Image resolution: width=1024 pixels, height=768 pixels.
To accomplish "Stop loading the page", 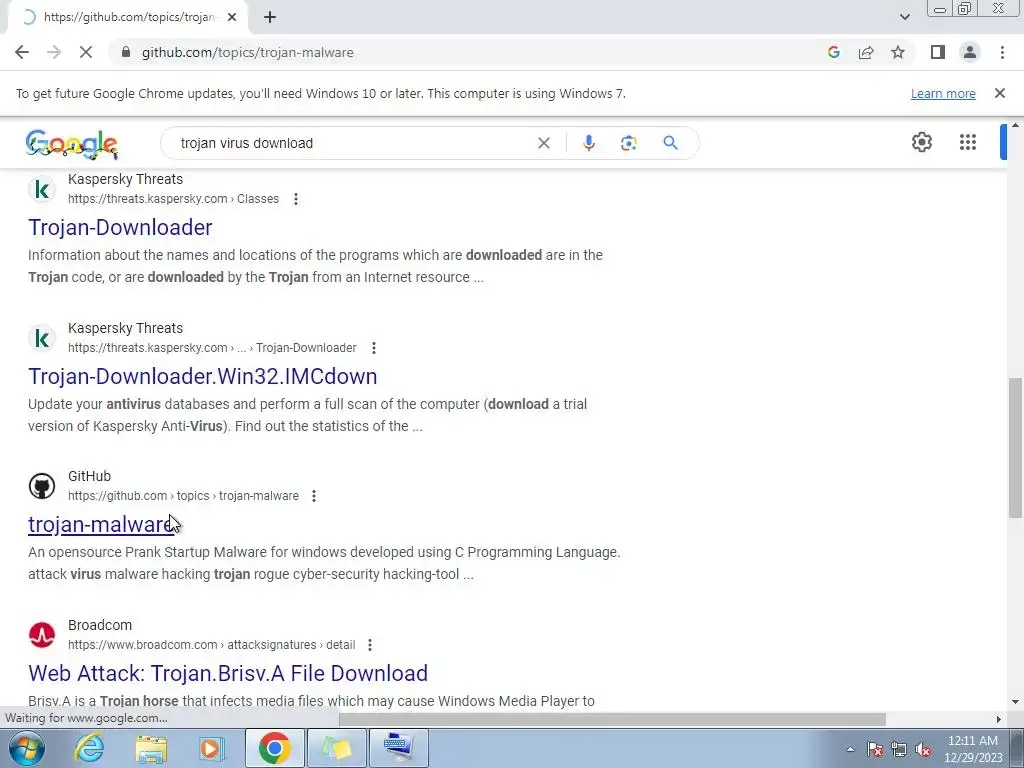I will (86, 52).
